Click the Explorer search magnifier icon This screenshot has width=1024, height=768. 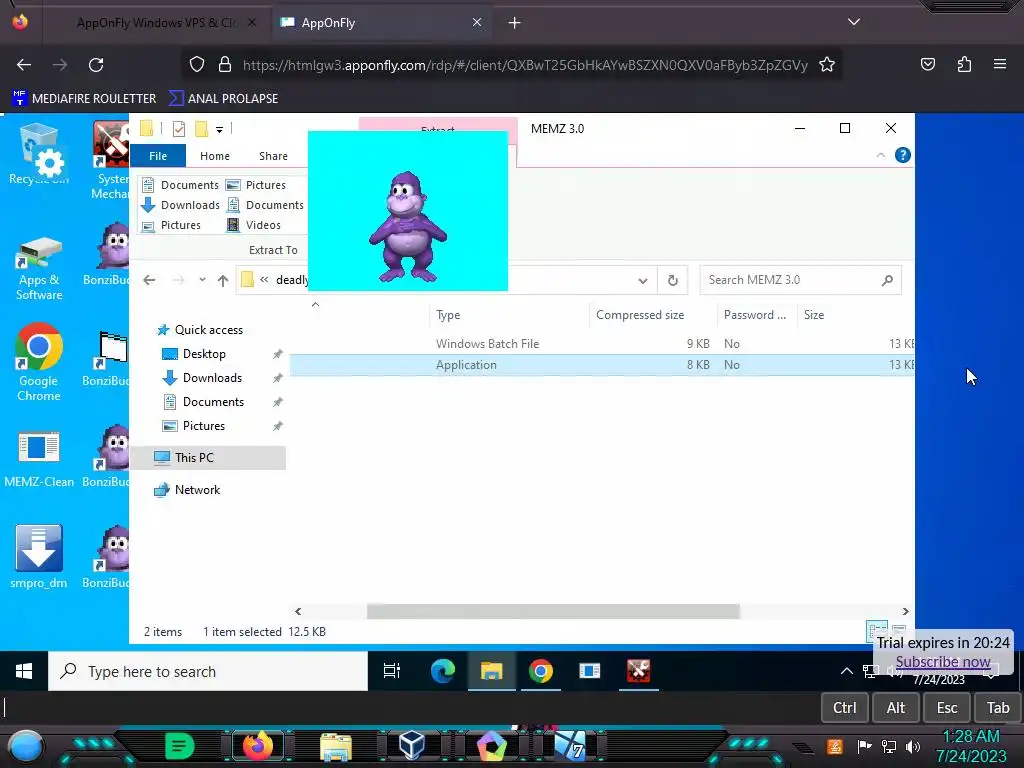pyautogui.click(x=887, y=280)
